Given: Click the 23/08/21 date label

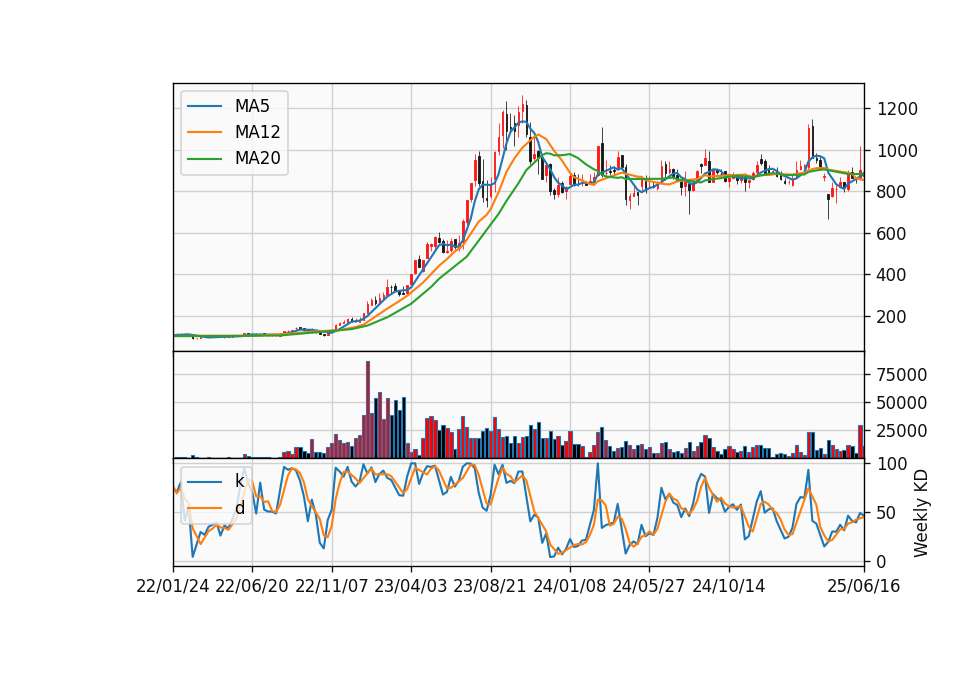Looking at the screenshot, I should coord(490,587).
